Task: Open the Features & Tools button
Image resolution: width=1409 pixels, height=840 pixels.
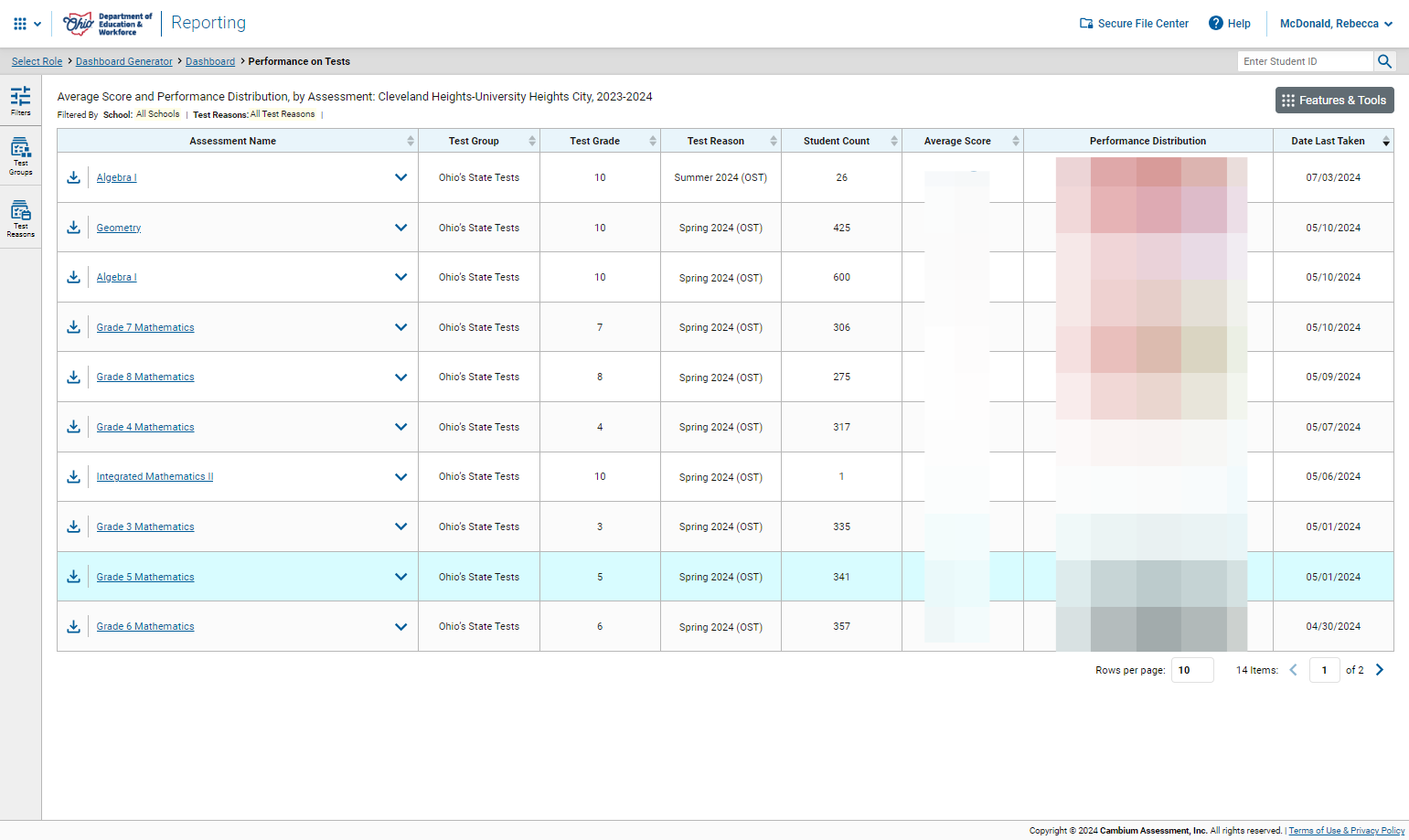Action: tap(1334, 101)
